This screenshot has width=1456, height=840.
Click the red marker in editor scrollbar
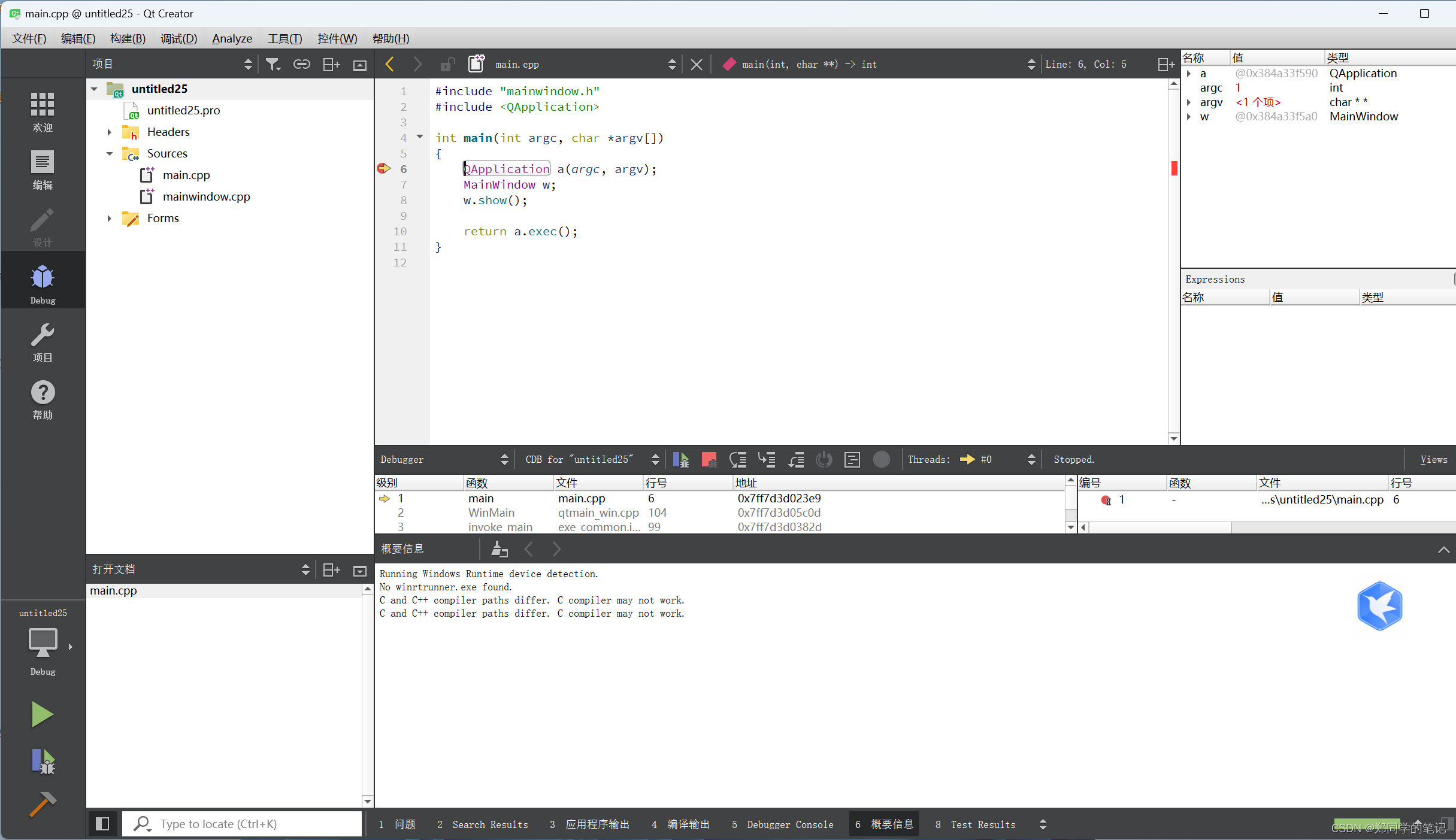(1174, 169)
